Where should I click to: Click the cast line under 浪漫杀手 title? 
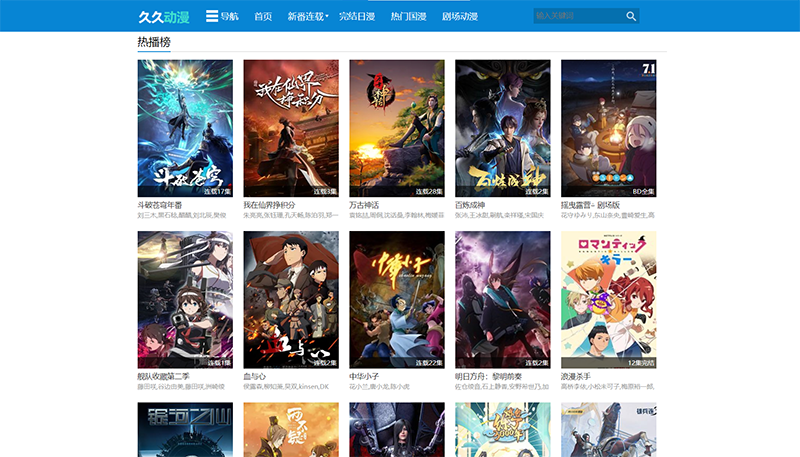coord(608,387)
